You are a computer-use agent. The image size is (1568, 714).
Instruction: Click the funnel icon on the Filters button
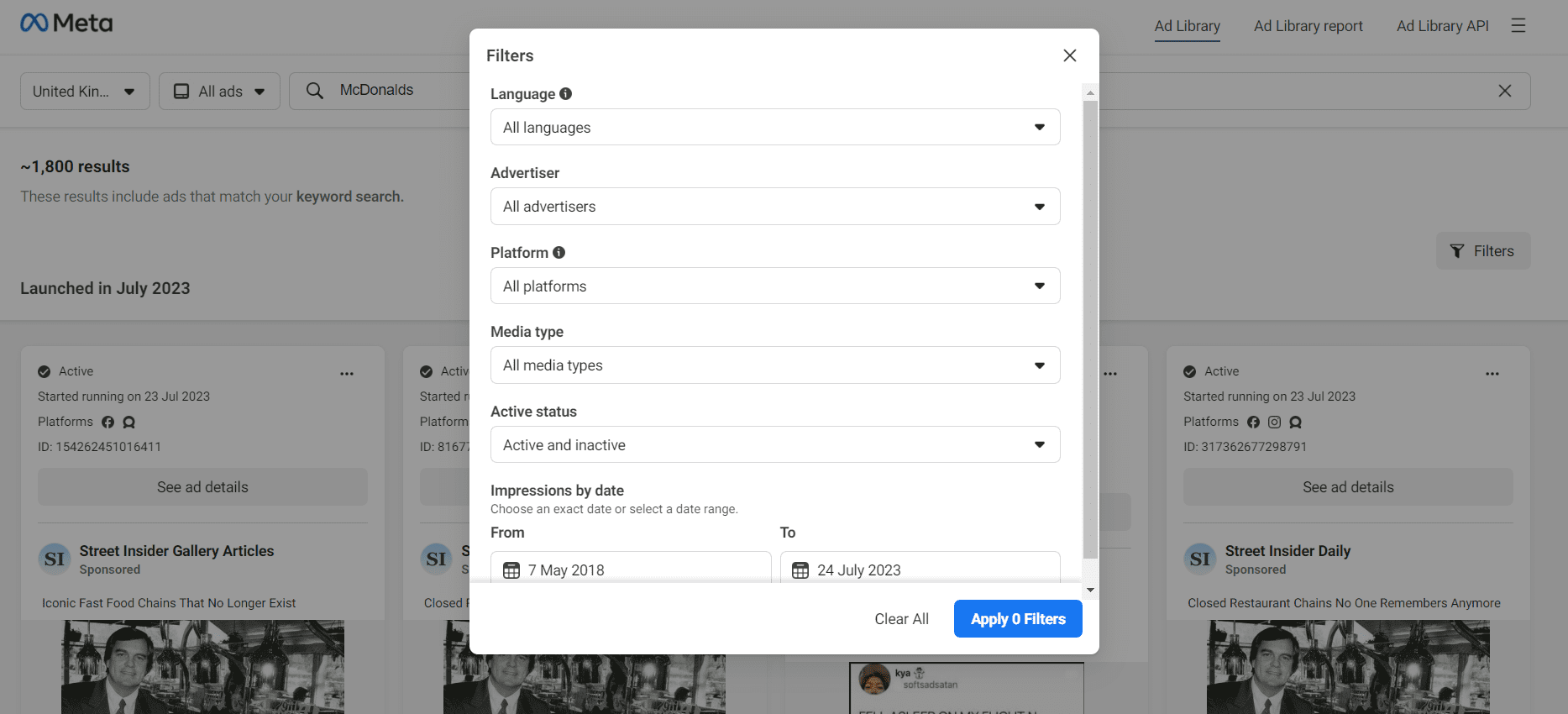[1458, 250]
